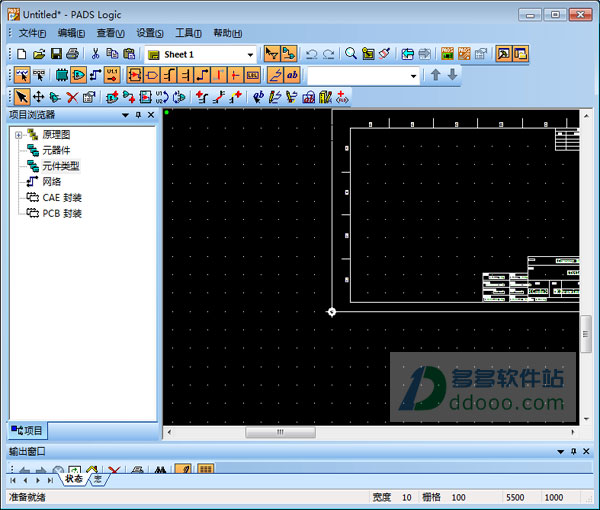Toggle the Selection toolbar button

(271, 54)
